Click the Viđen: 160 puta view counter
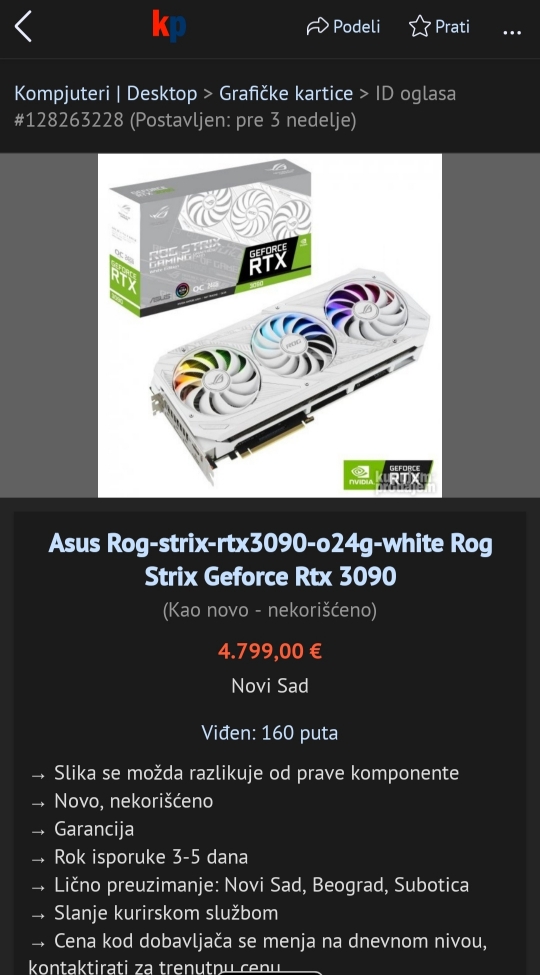This screenshot has width=540, height=975. coord(270,733)
